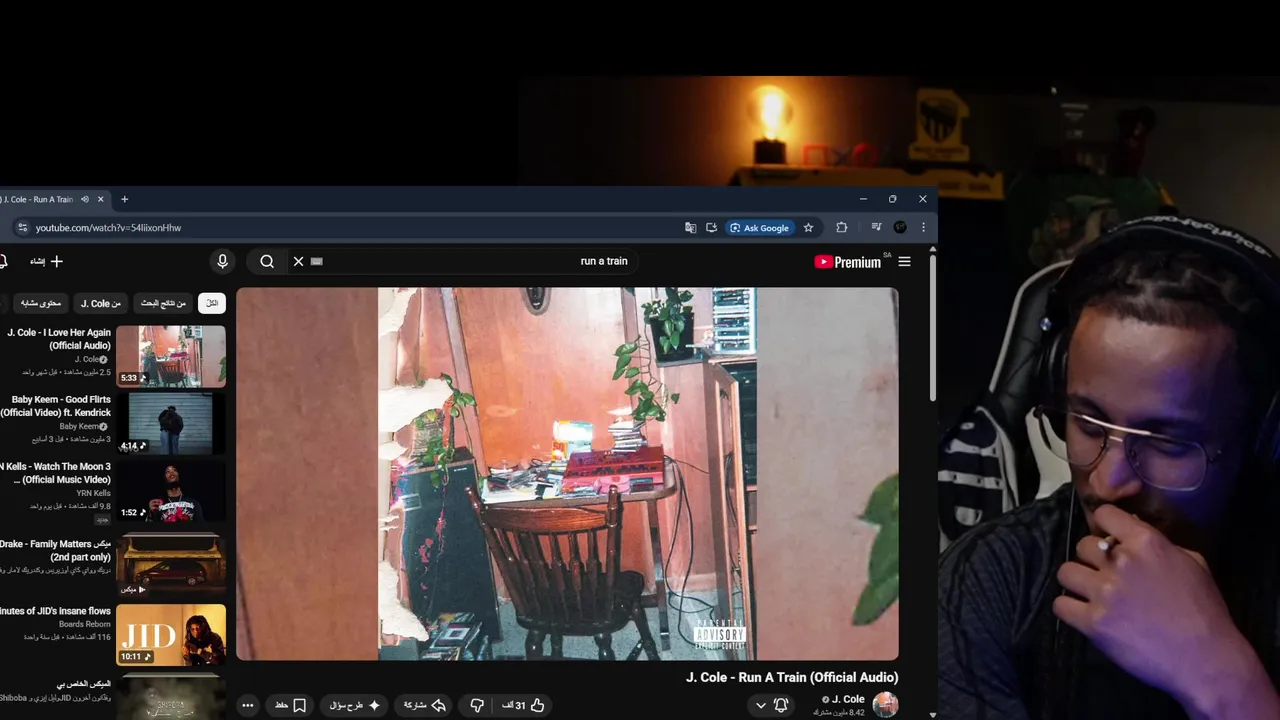Click the page vertical scrollbar
The height and width of the screenshot is (720, 1280).
(x=932, y=330)
